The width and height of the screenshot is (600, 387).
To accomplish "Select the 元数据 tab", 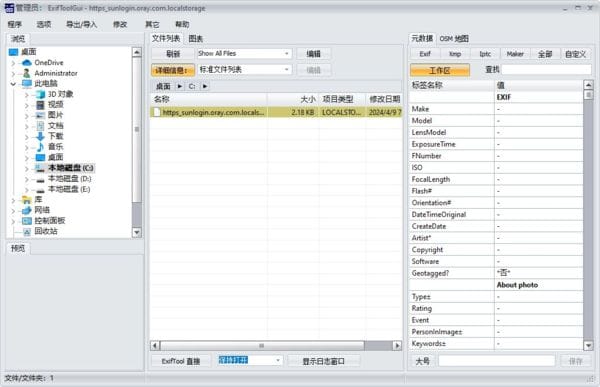I will [422, 38].
